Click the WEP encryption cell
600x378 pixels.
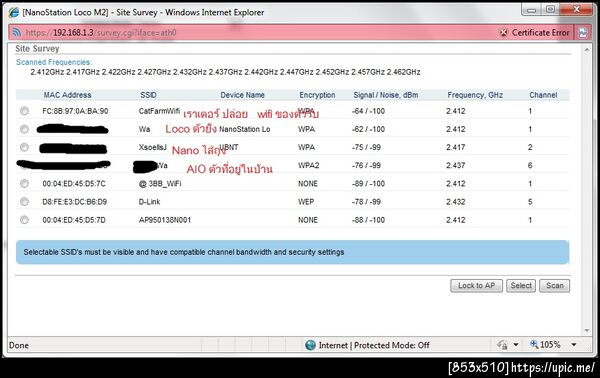pyautogui.click(x=306, y=202)
